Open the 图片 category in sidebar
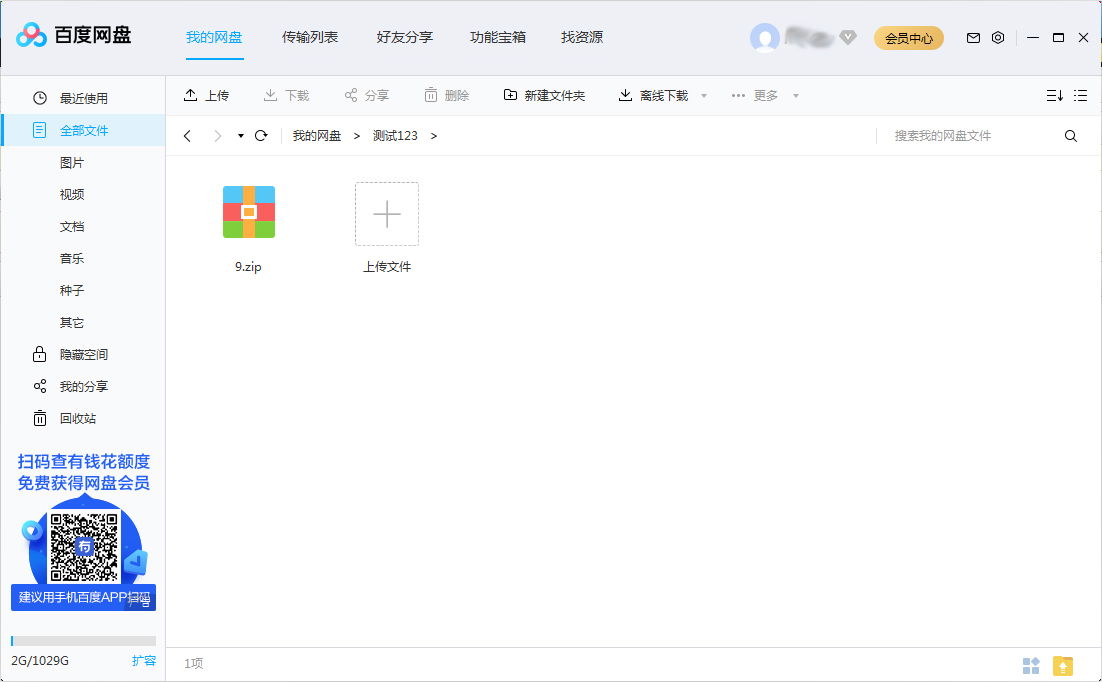The height and width of the screenshot is (682, 1102). pyautogui.click(x=71, y=162)
